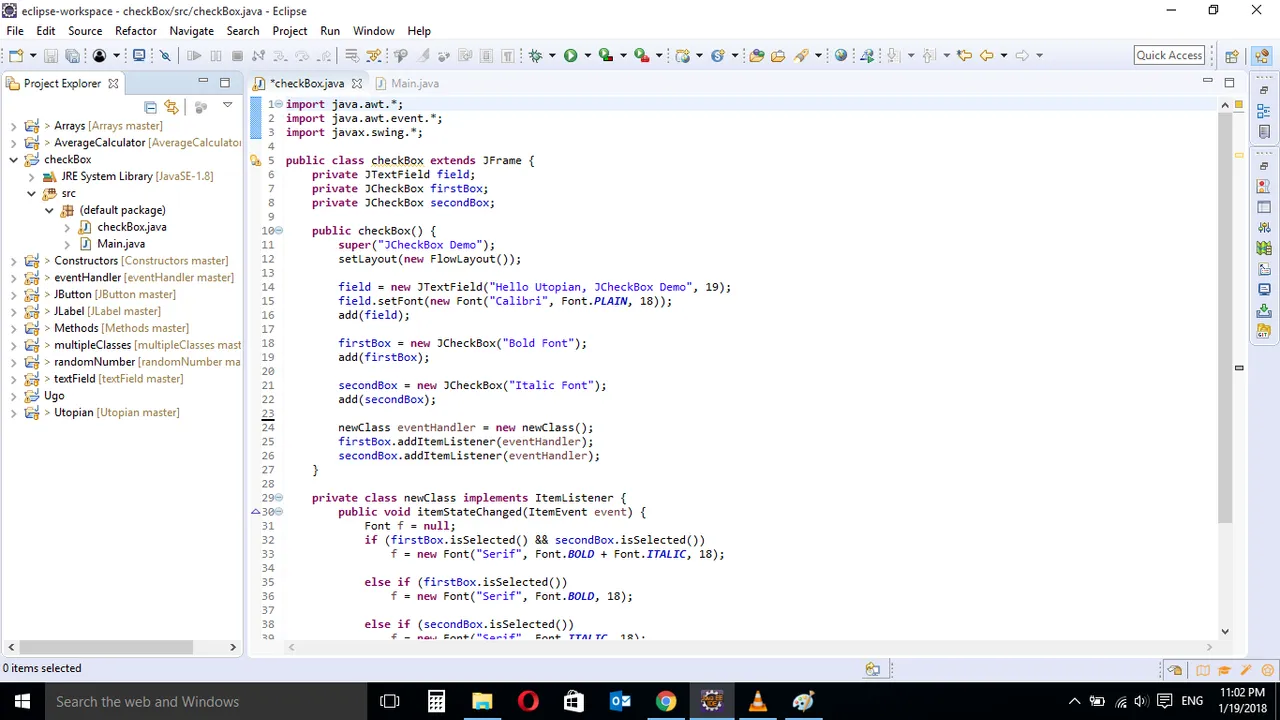Click the editor vertical scrollbar
This screenshot has height=720, width=1280.
1225,320
